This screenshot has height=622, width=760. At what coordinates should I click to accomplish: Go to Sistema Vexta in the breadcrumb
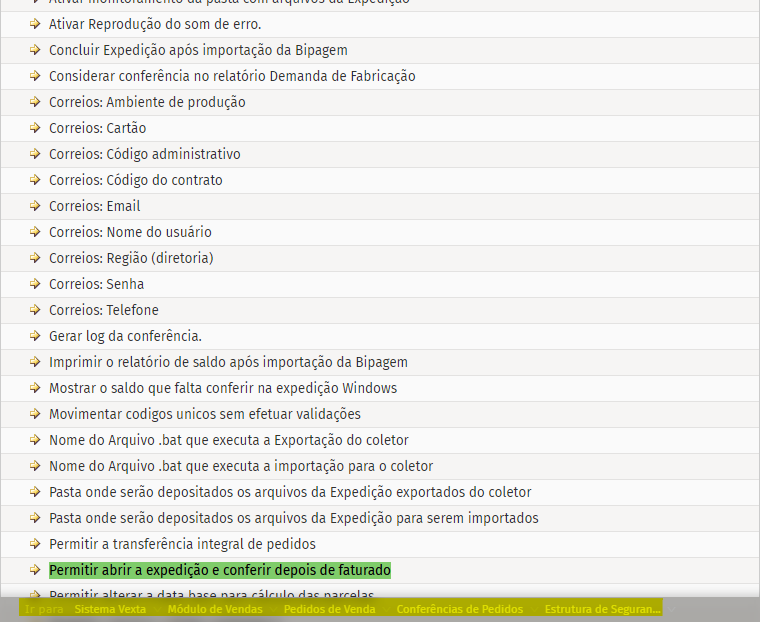coord(110,609)
